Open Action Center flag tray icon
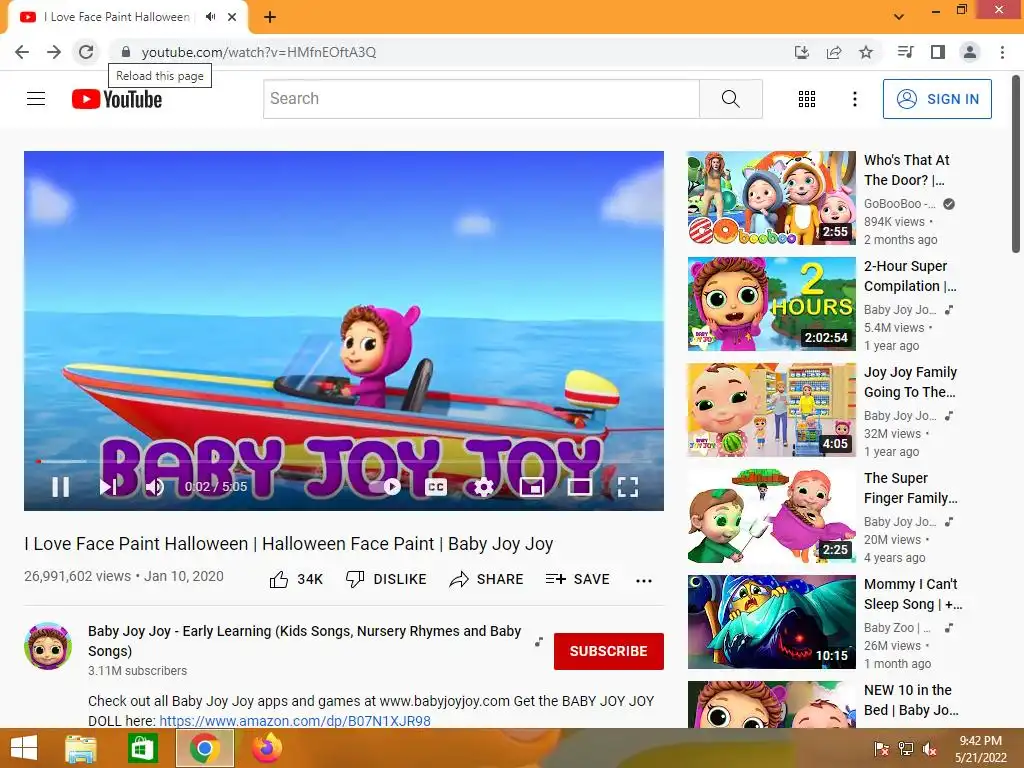The height and width of the screenshot is (768, 1024). 882,749
